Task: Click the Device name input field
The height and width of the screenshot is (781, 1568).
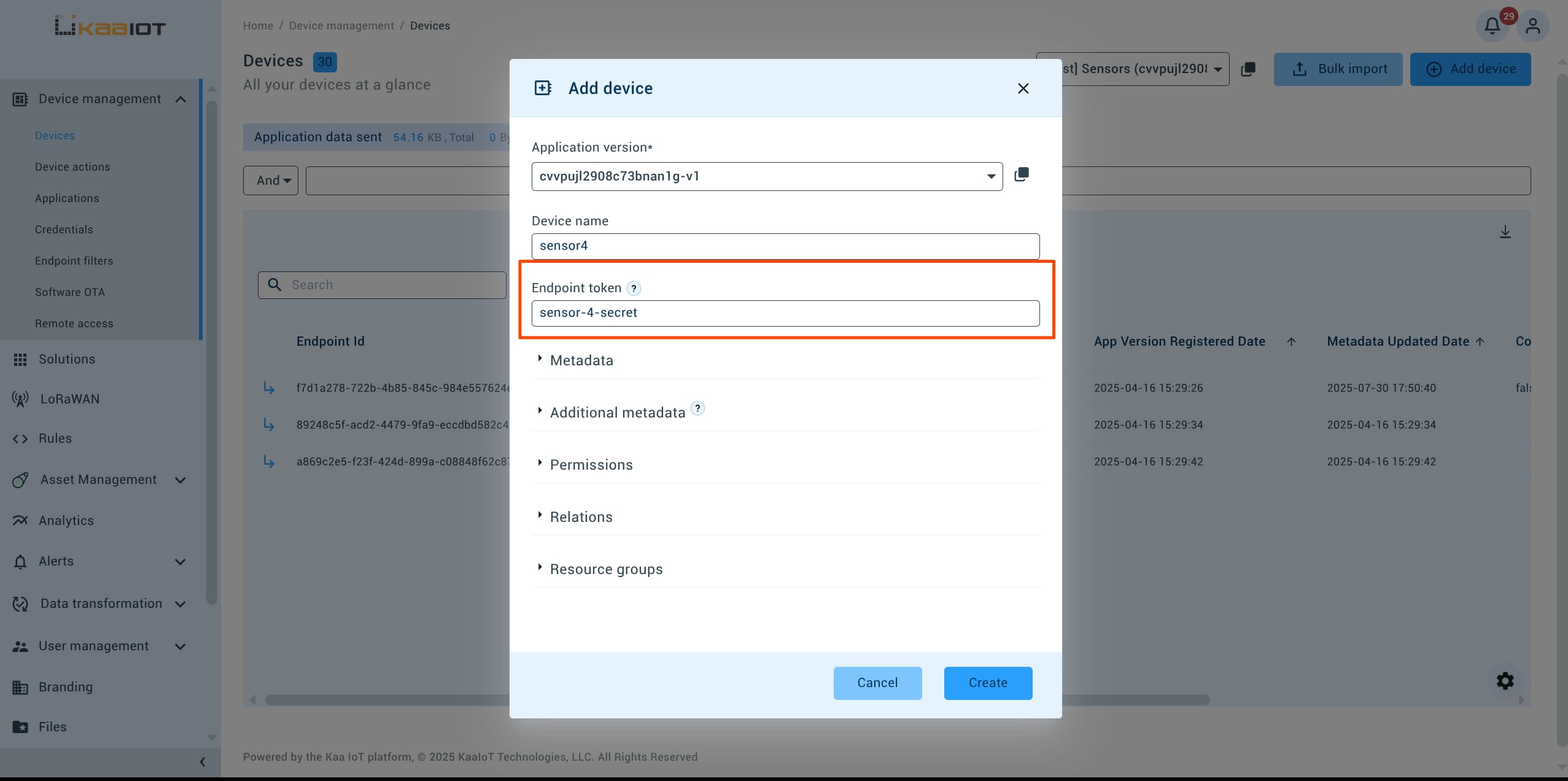Action: [x=785, y=246]
